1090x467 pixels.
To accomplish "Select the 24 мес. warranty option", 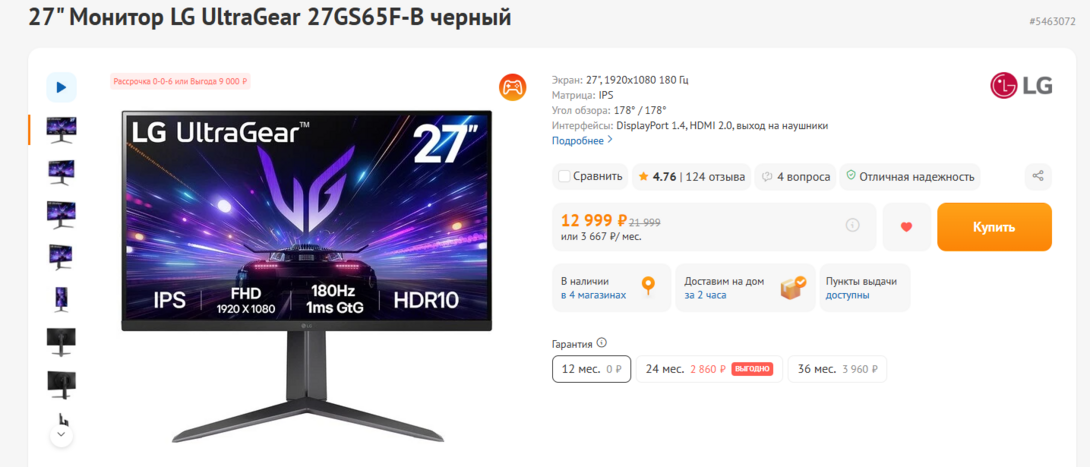I will [x=709, y=369].
